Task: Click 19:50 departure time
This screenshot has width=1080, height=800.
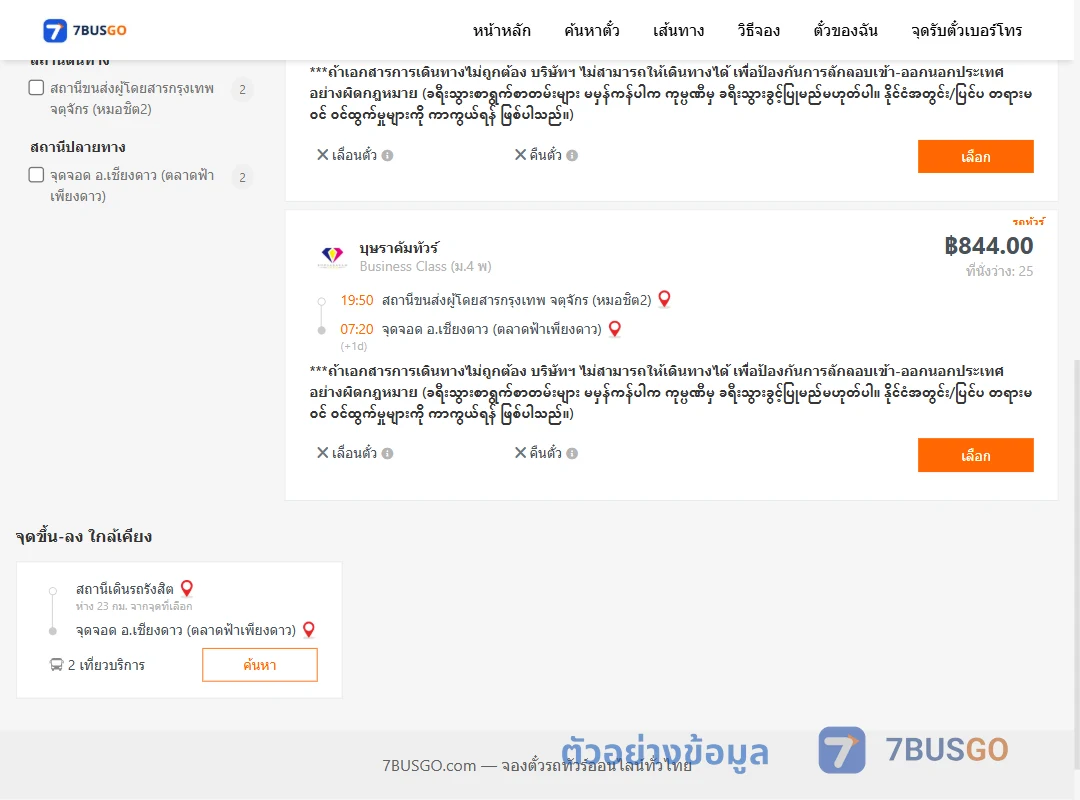Action: 357,300
